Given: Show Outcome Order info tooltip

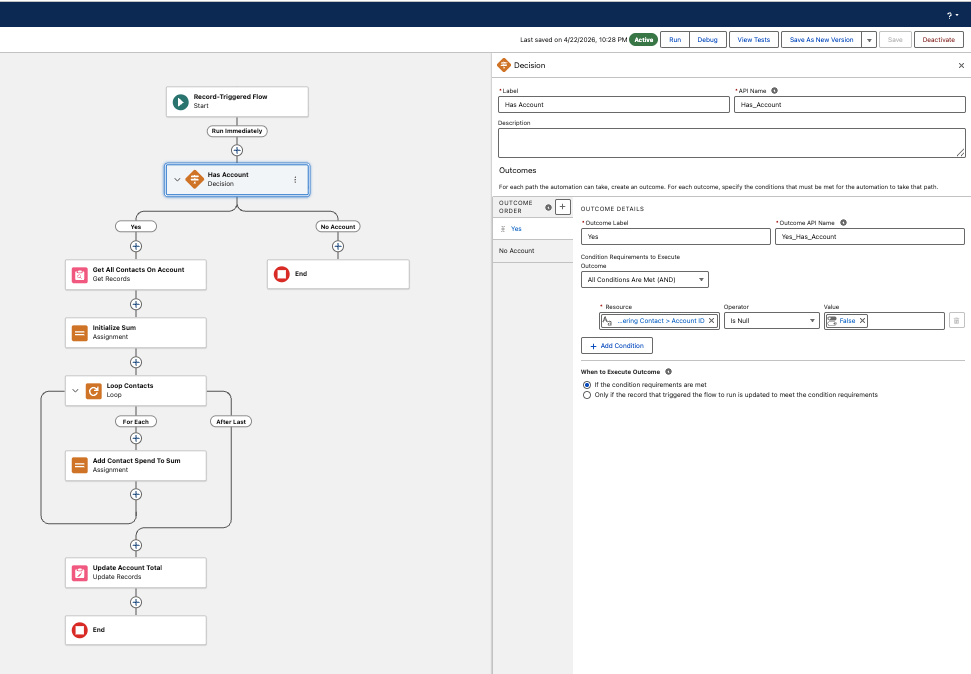Looking at the screenshot, I should click(548, 208).
